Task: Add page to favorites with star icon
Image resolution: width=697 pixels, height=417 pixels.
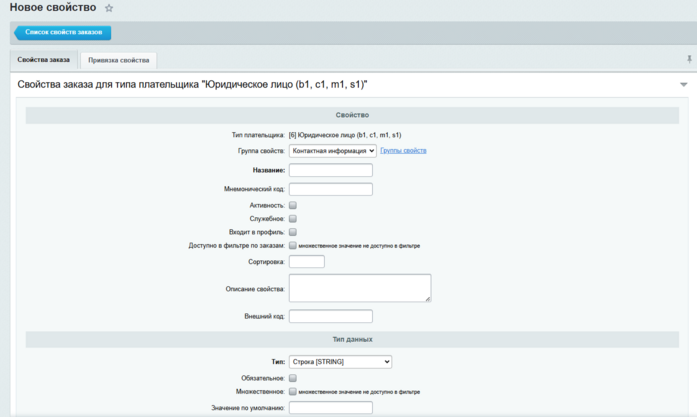Action: coord(109,8)
